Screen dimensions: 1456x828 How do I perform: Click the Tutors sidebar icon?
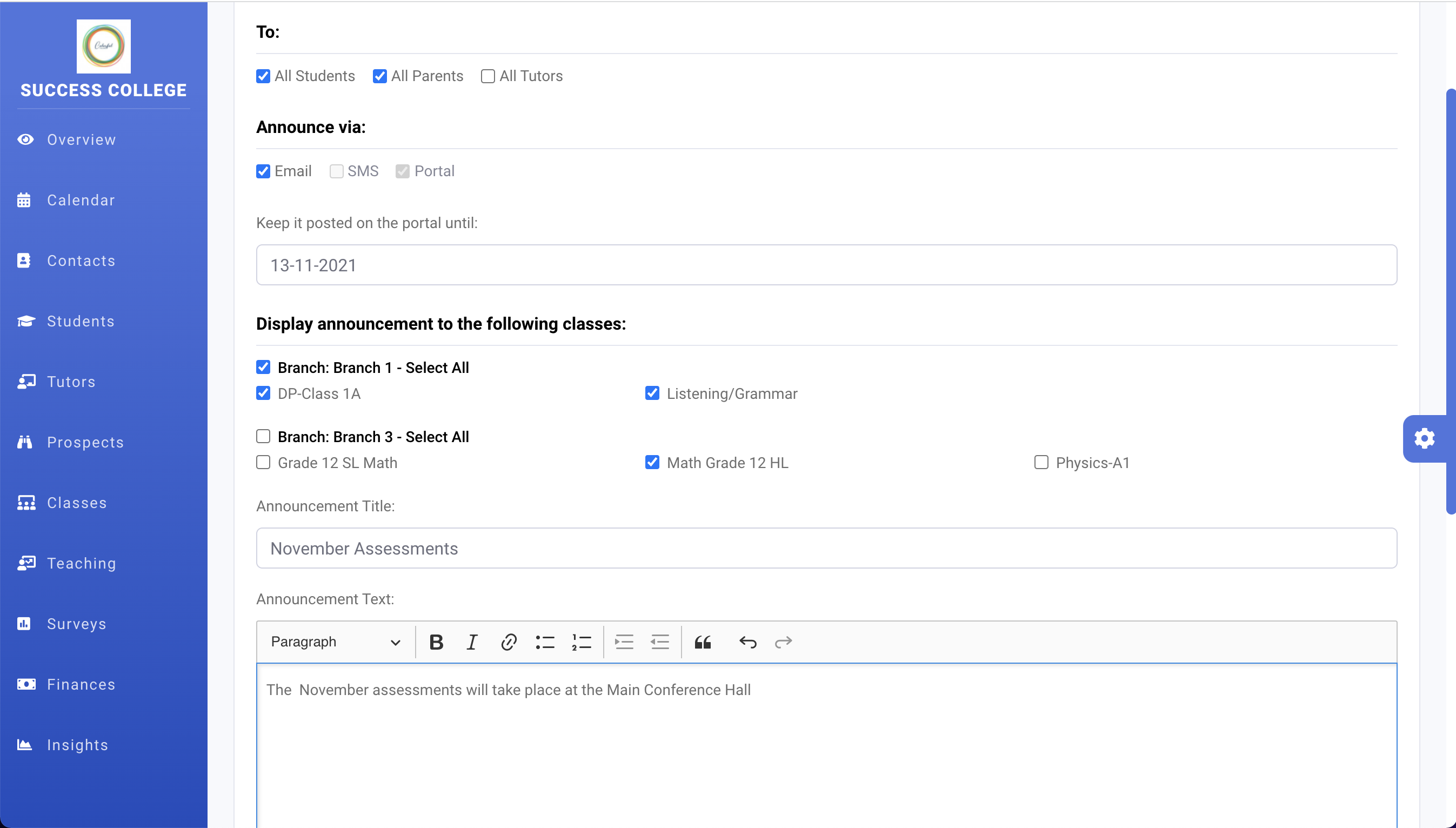pos(26,382)
